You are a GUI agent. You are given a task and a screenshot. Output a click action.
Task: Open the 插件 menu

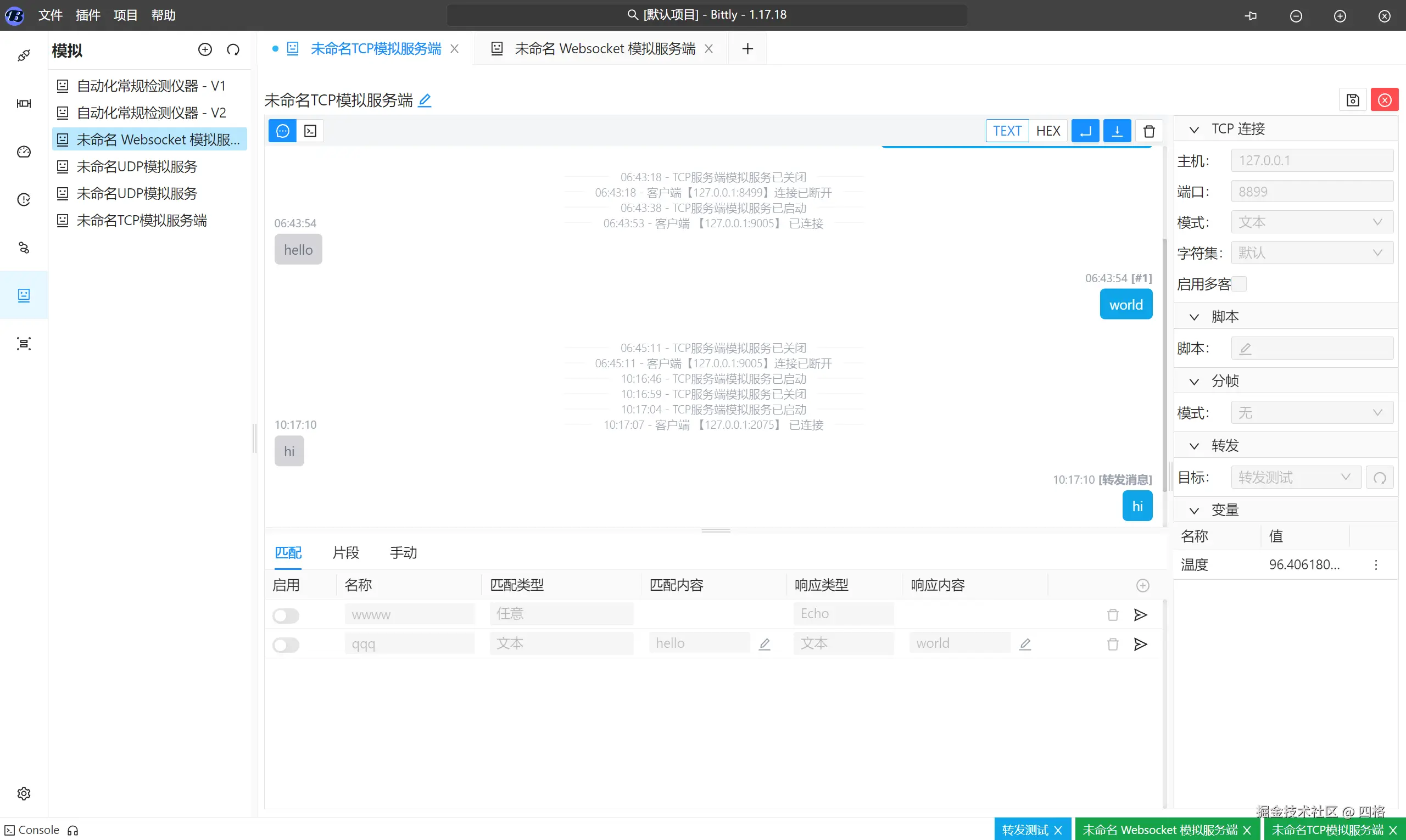(88, 15)
